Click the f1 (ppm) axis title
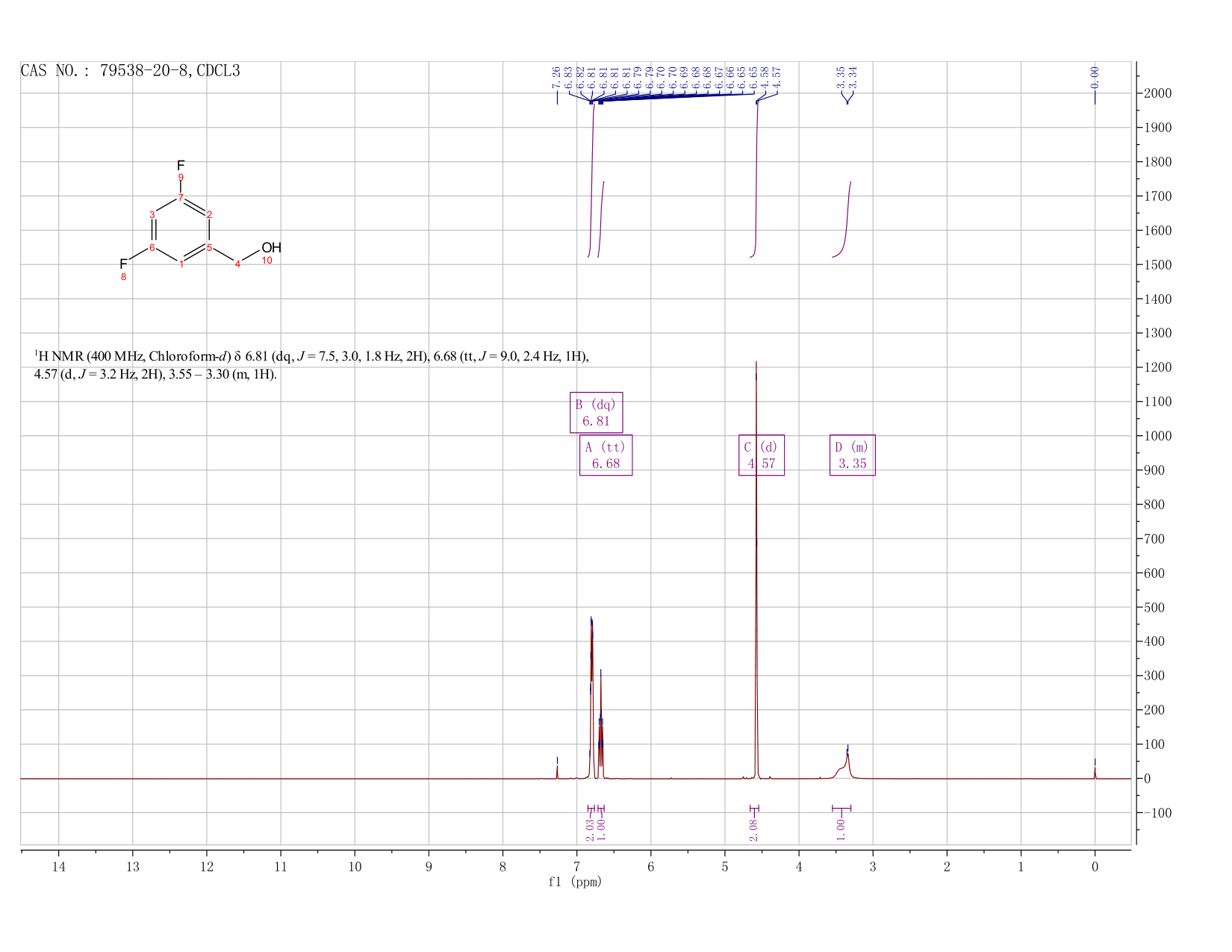1232x952 pixels. [x=575, y=882]
